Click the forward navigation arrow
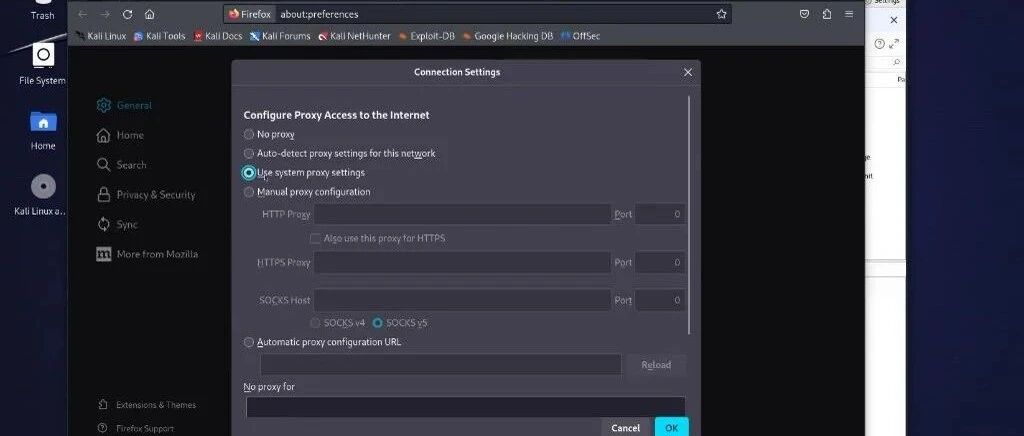The height and width of the screenshot is (436, 1024). pos(105,14)
